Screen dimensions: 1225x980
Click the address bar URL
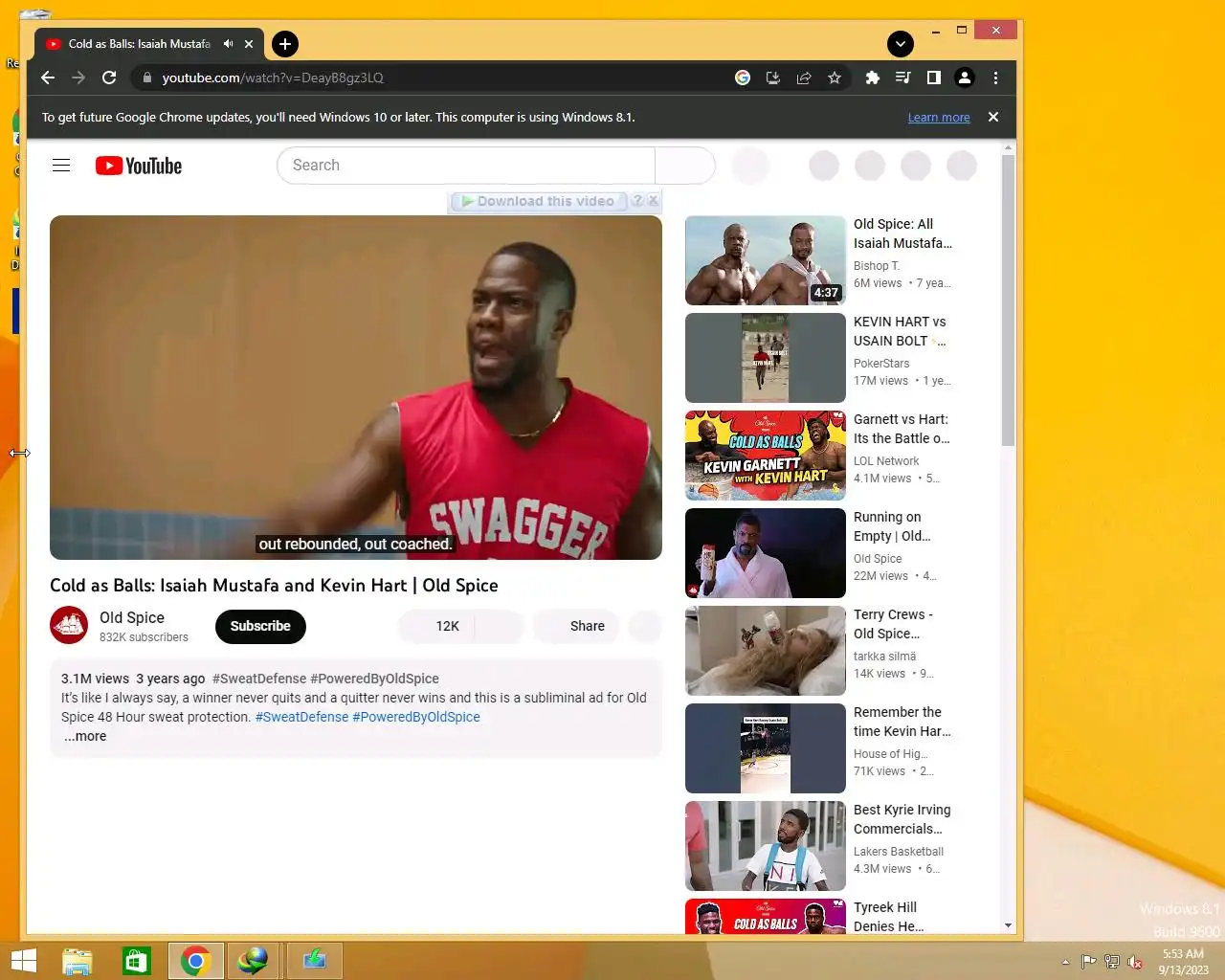tap(273, 78)
